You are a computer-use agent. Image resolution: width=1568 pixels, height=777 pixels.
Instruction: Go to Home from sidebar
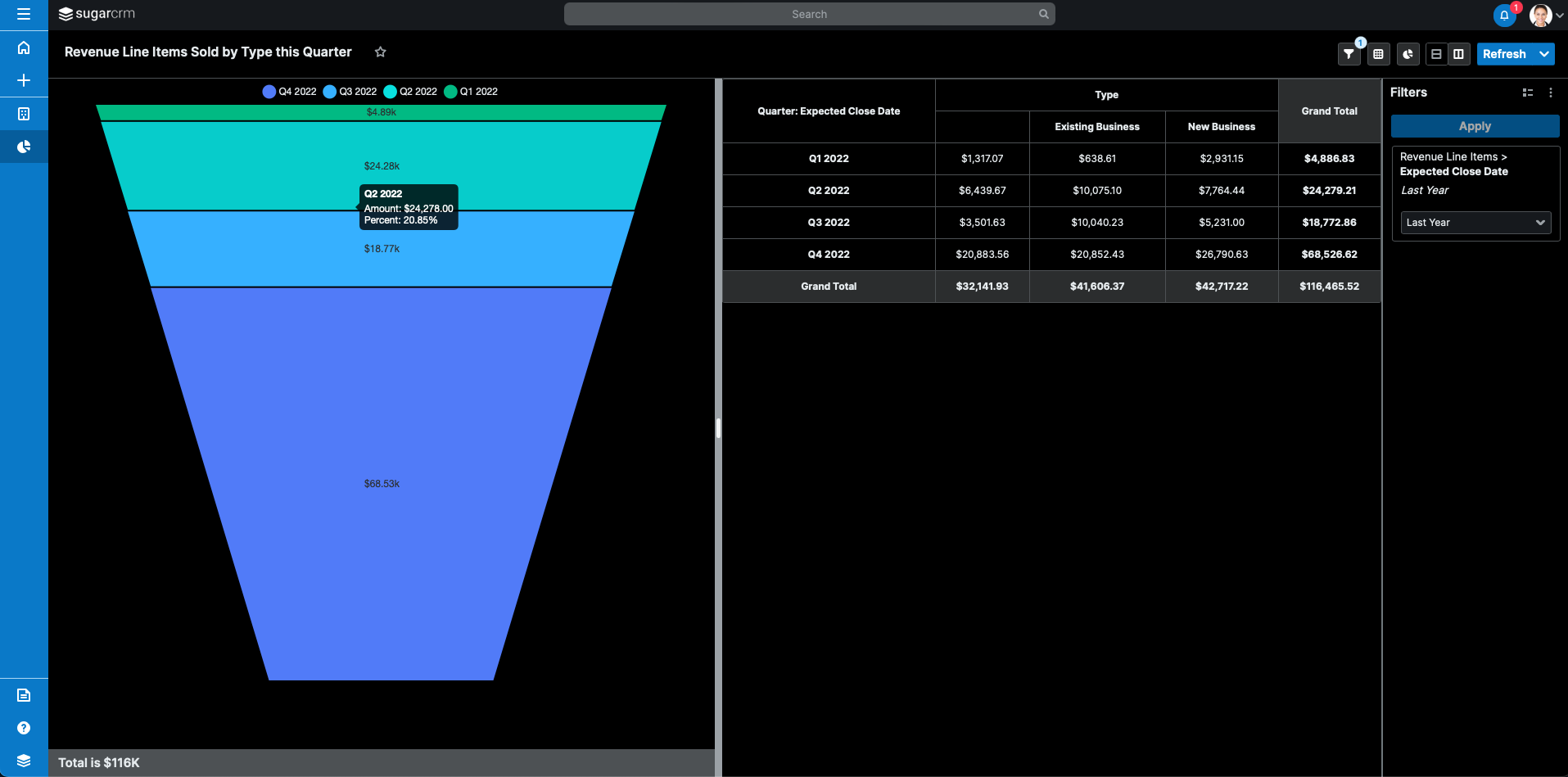[24, 47]
